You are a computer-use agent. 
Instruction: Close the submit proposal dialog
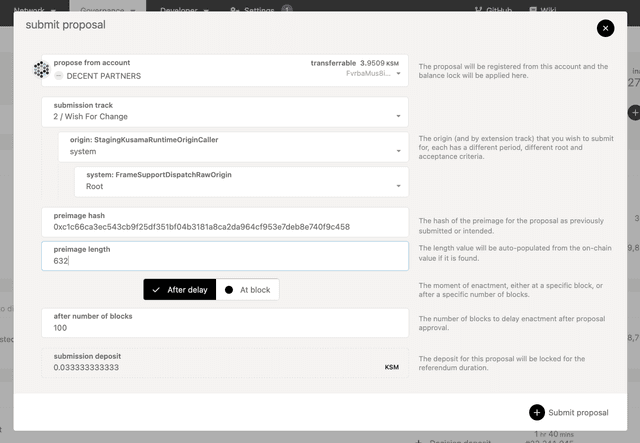[605, 28]
